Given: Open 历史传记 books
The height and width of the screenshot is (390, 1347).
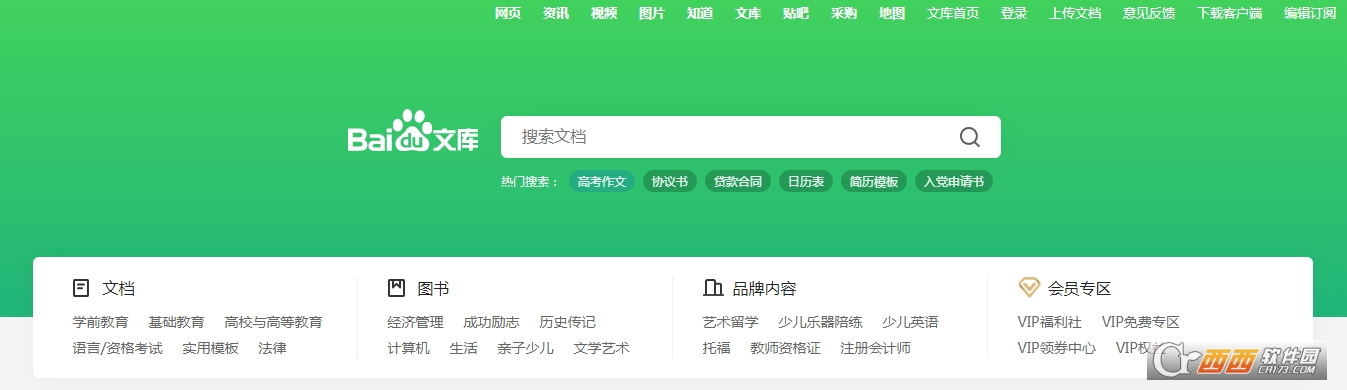Looking at the screenshot, I should (568, 322).
